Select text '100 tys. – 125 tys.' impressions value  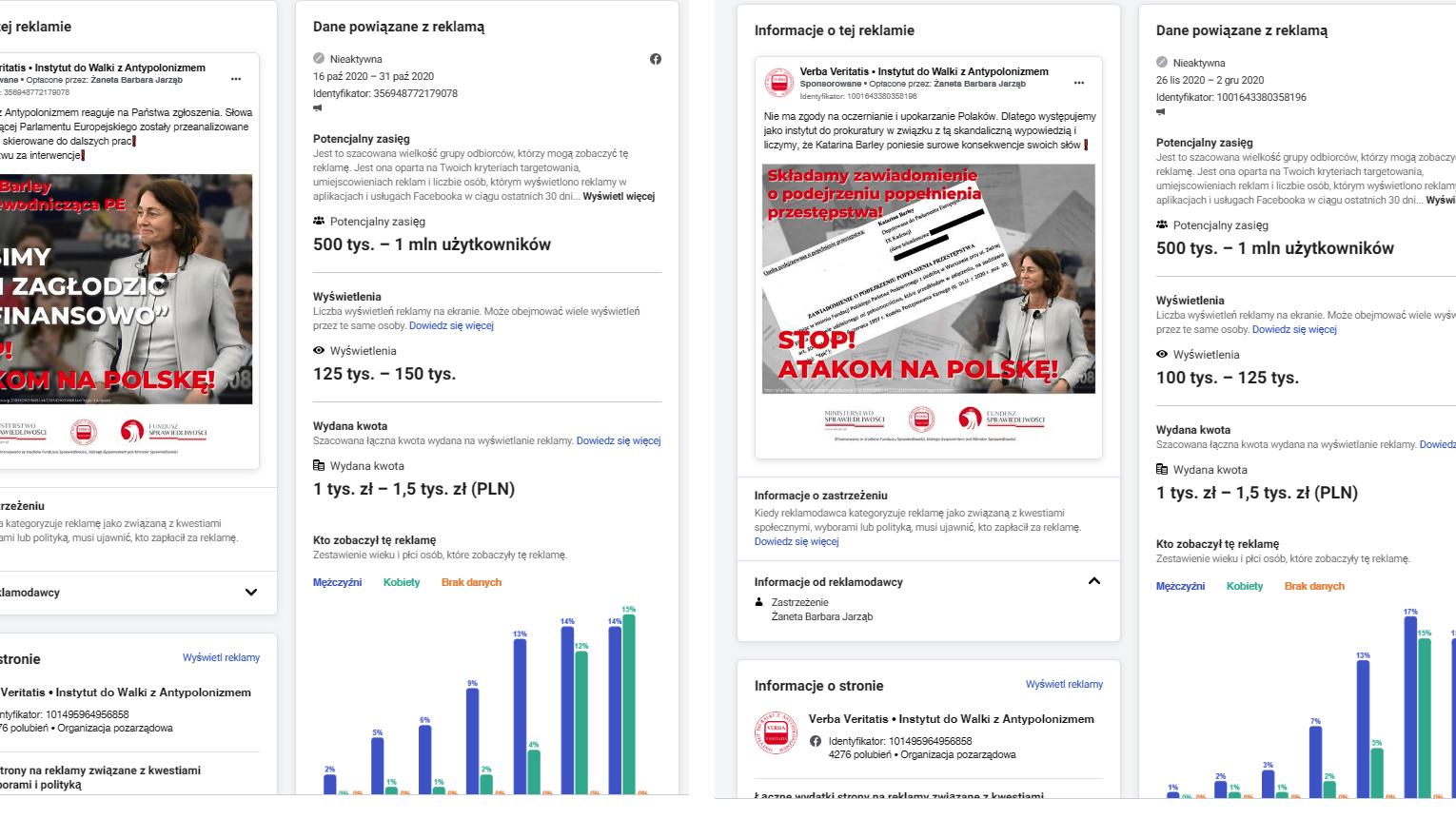(1228, 378)
